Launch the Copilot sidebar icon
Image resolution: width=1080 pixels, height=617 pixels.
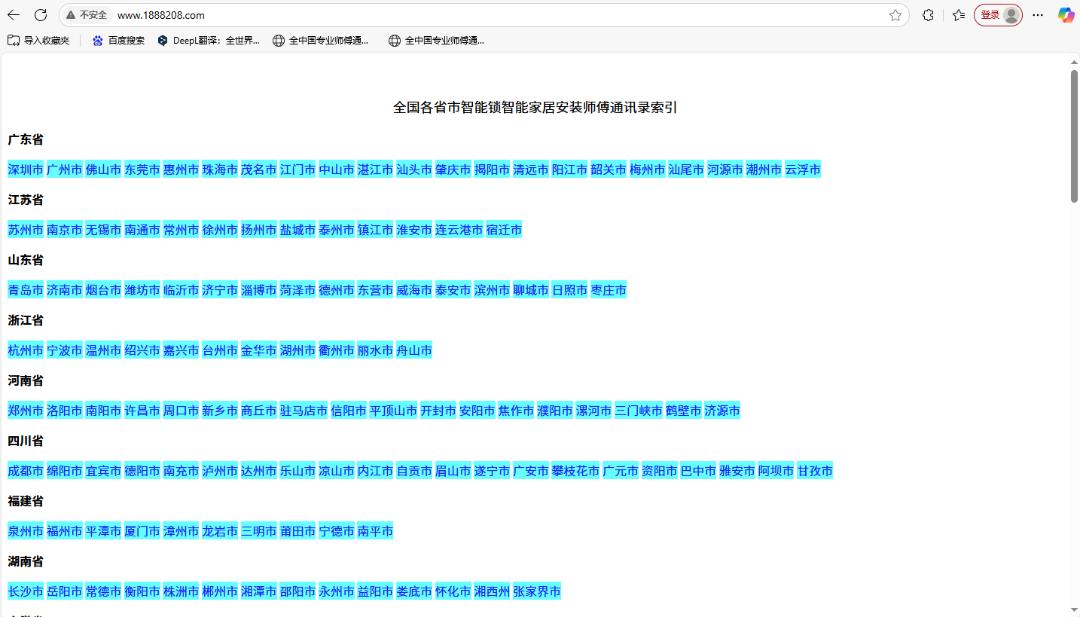(1066, 14)
